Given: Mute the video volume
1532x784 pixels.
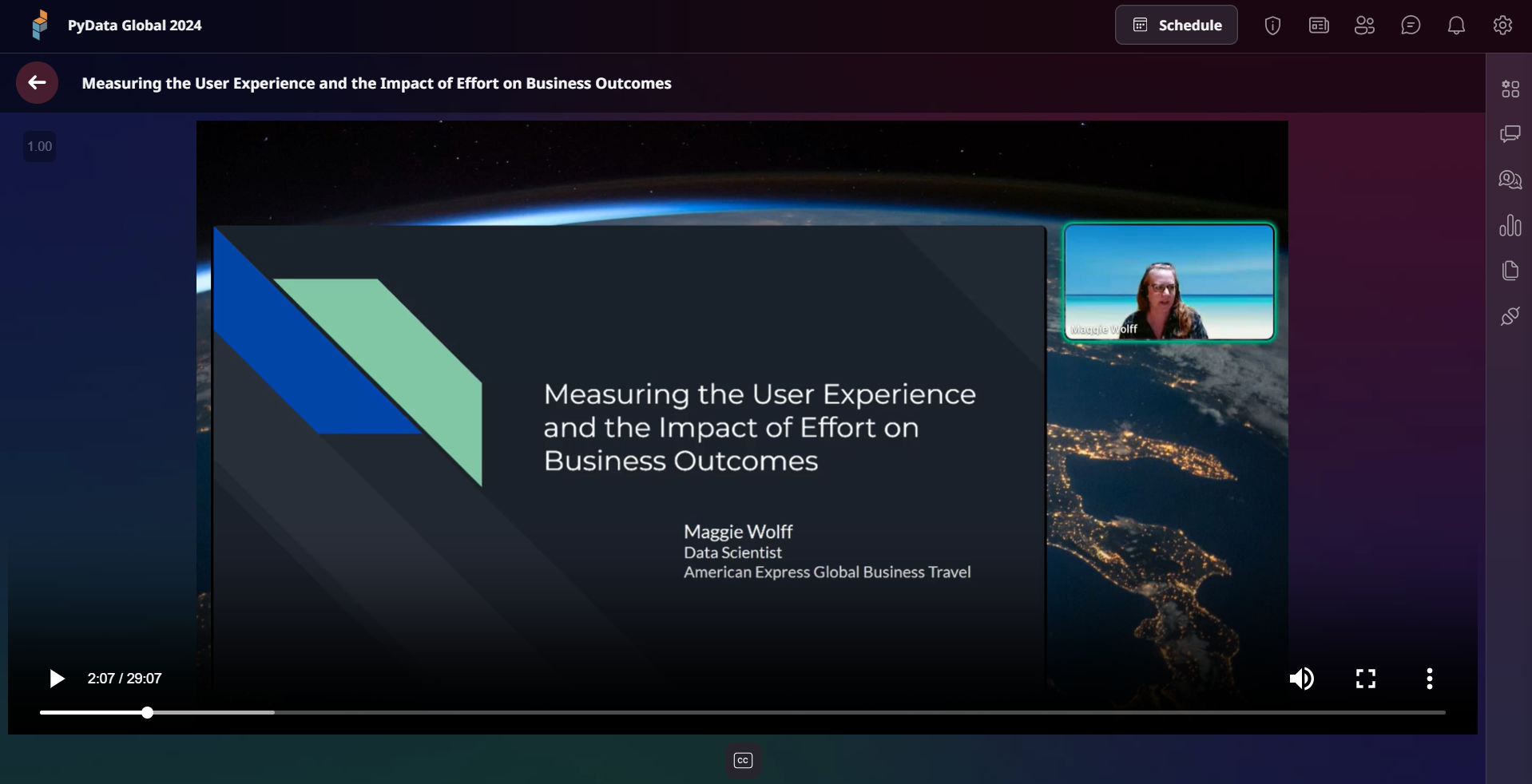Looking at the screenshot, I should pyautogui.click(x=1301, y=679).
